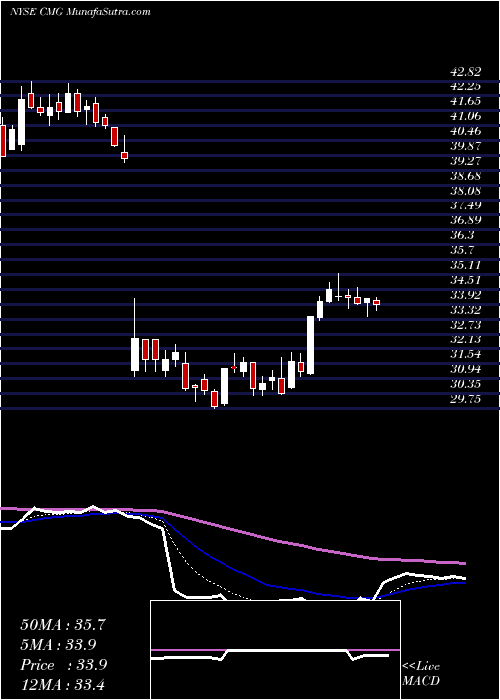Click the NYSE CMG MunafaSutra.com title text
The image size is (500, 700).
coord(79,12)
